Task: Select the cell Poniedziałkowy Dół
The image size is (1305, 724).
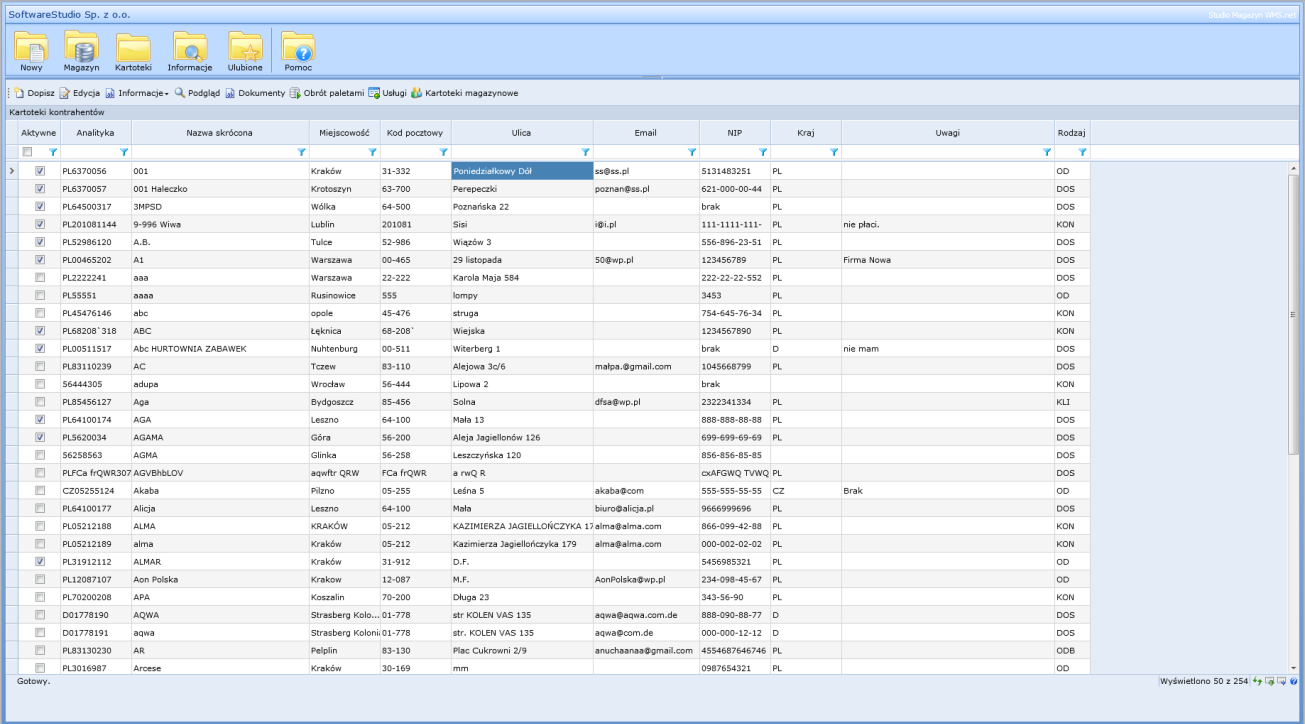Action: coord(522,171)
